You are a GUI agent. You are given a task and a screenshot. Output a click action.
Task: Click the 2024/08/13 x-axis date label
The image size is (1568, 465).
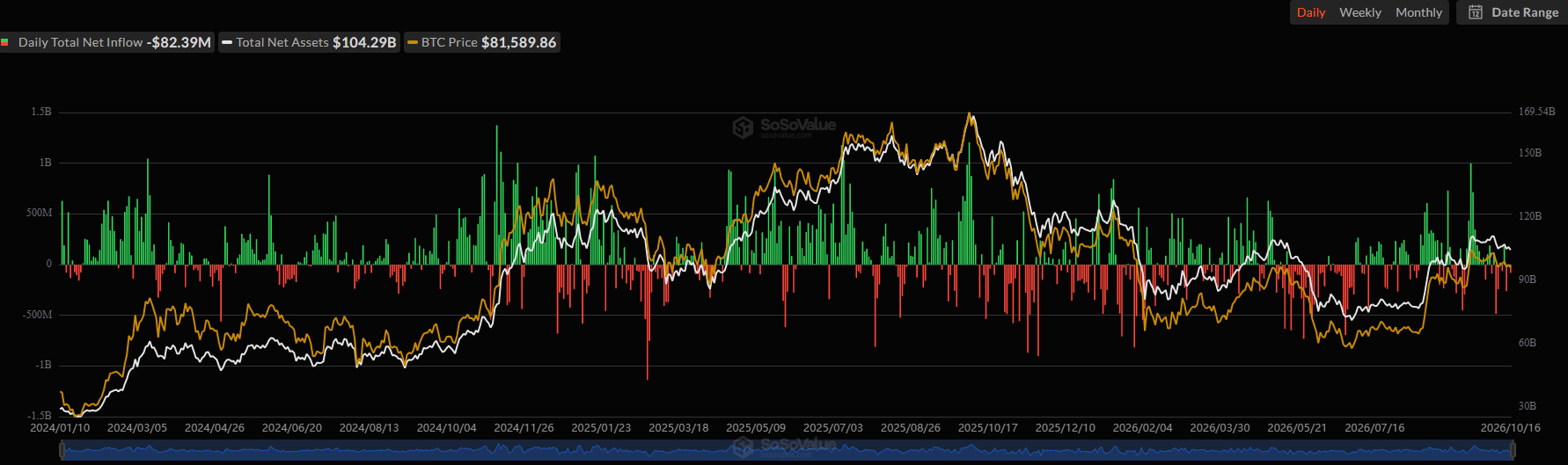click(x=370, y=428)
